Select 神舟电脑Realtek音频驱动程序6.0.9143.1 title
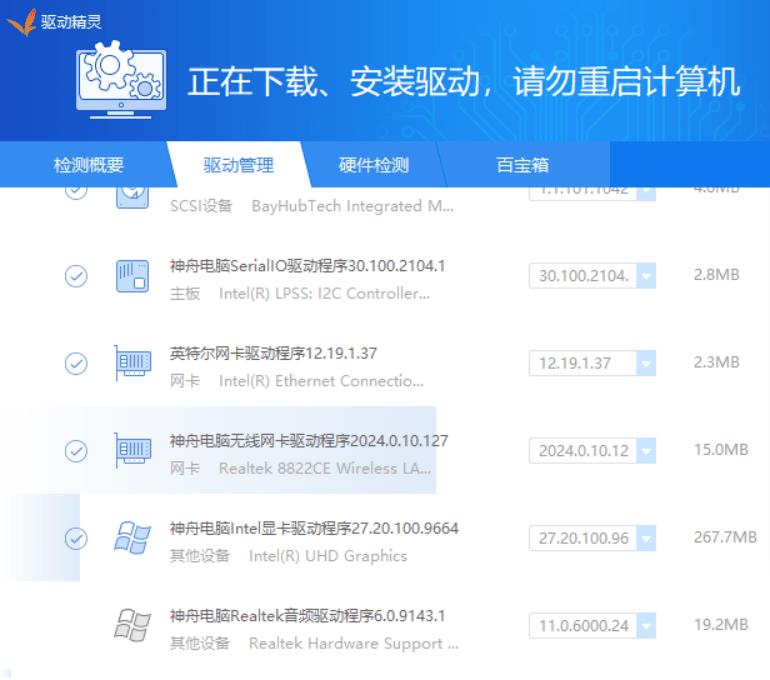This screenshot has width=770, height=680. pyautogui.click(x=307, y=616)
